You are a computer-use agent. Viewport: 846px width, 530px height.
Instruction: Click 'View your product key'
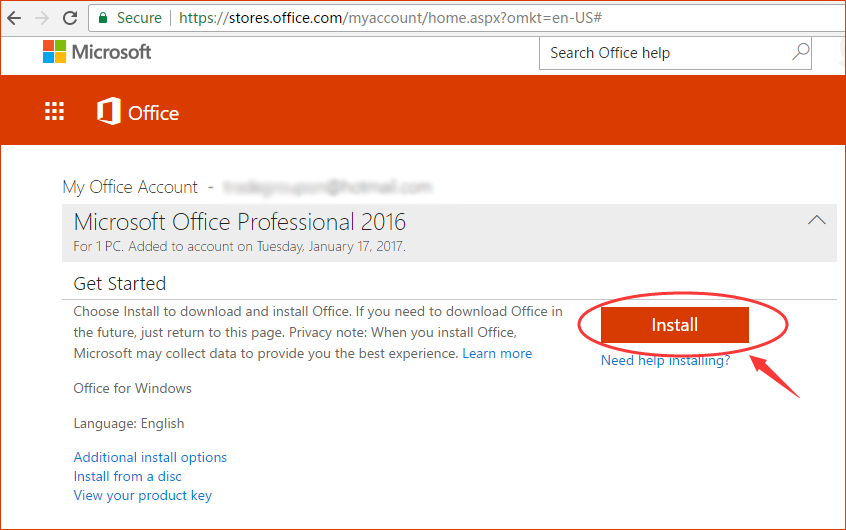coord(142,495)
